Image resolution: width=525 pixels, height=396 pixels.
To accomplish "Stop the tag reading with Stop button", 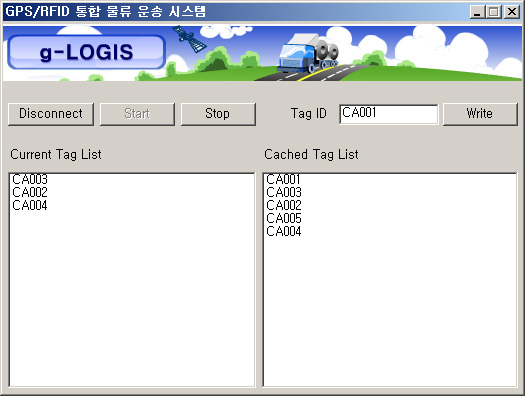I will [218, 114].
